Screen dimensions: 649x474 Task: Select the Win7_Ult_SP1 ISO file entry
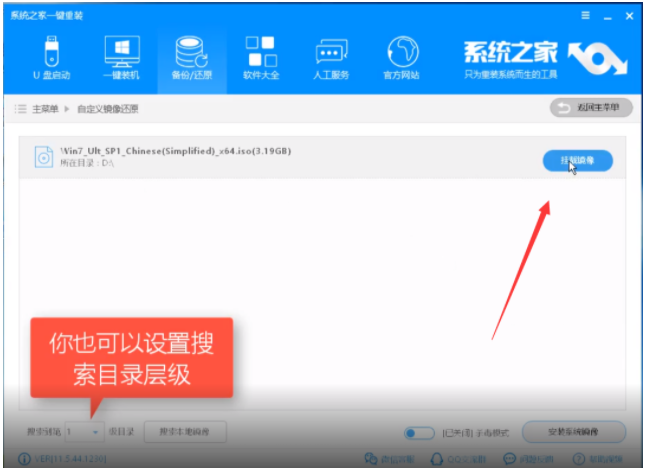point(174,151)
